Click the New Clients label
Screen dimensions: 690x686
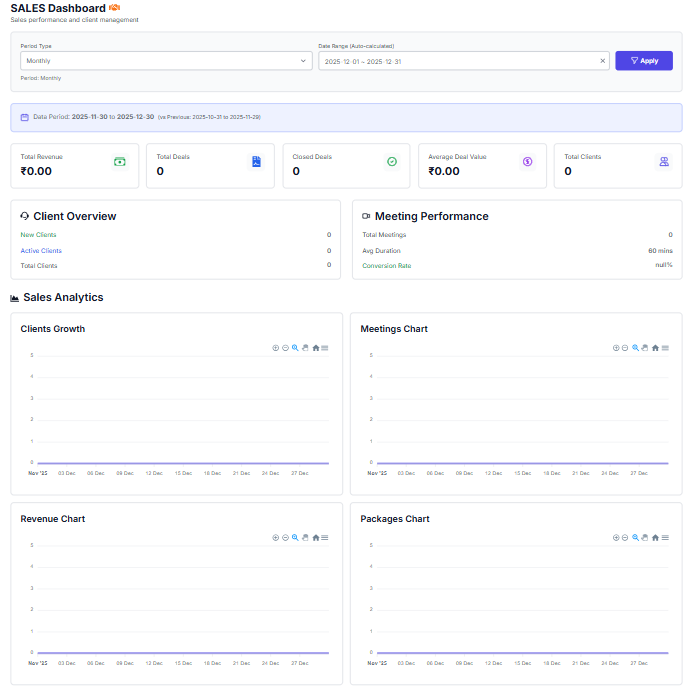coord(39,235)
